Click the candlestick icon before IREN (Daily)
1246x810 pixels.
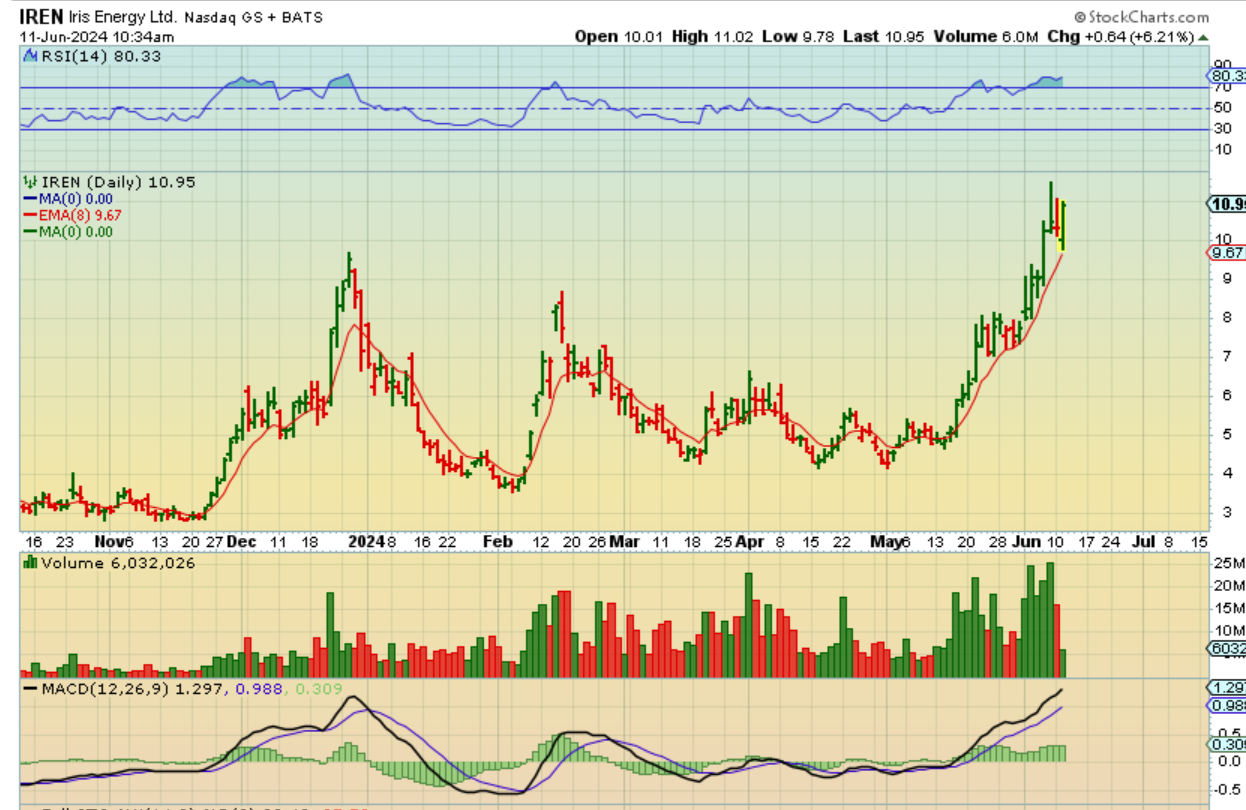[x=30, y=182]
